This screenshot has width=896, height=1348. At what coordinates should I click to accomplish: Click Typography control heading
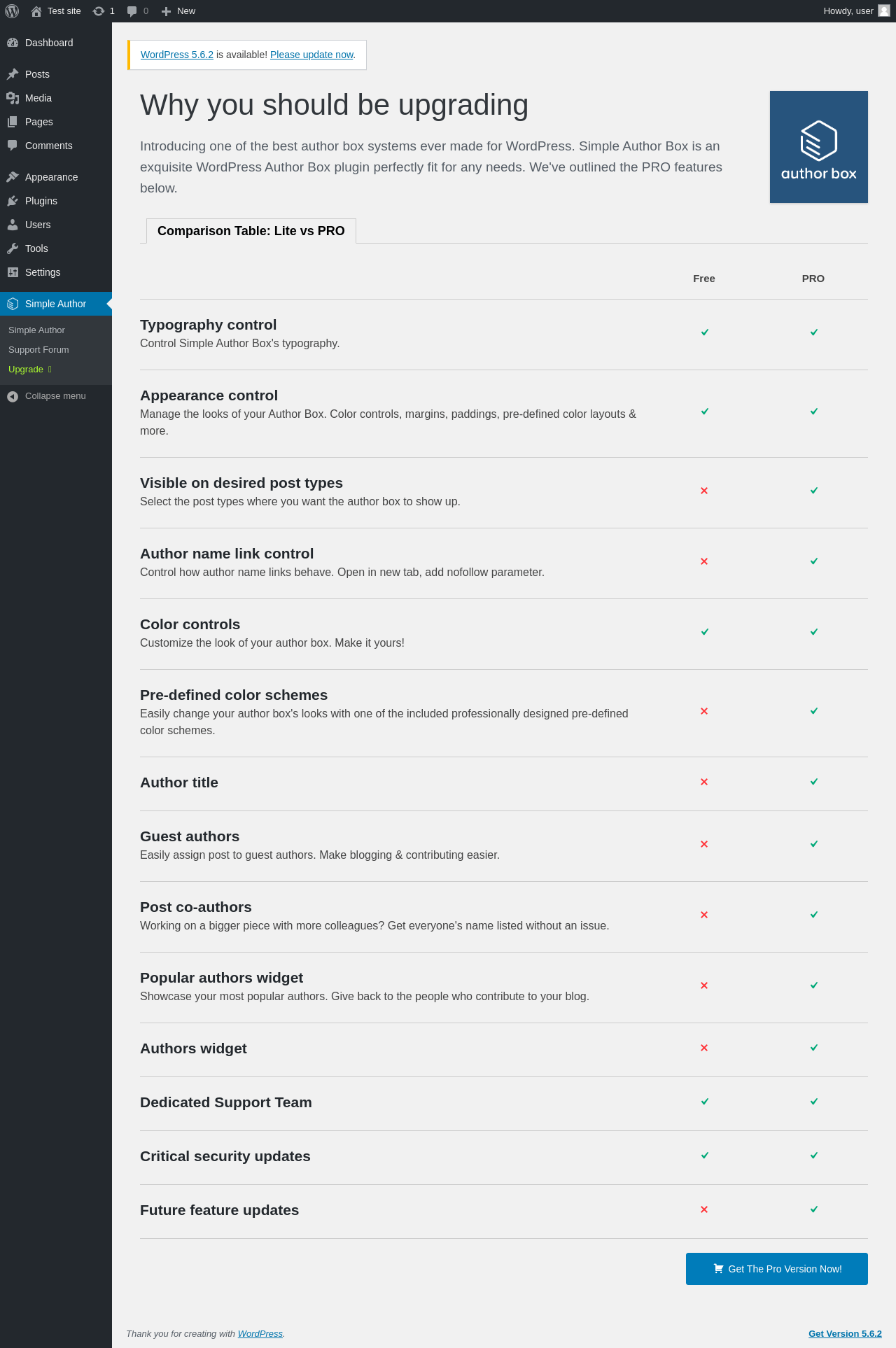pos(209,325)
